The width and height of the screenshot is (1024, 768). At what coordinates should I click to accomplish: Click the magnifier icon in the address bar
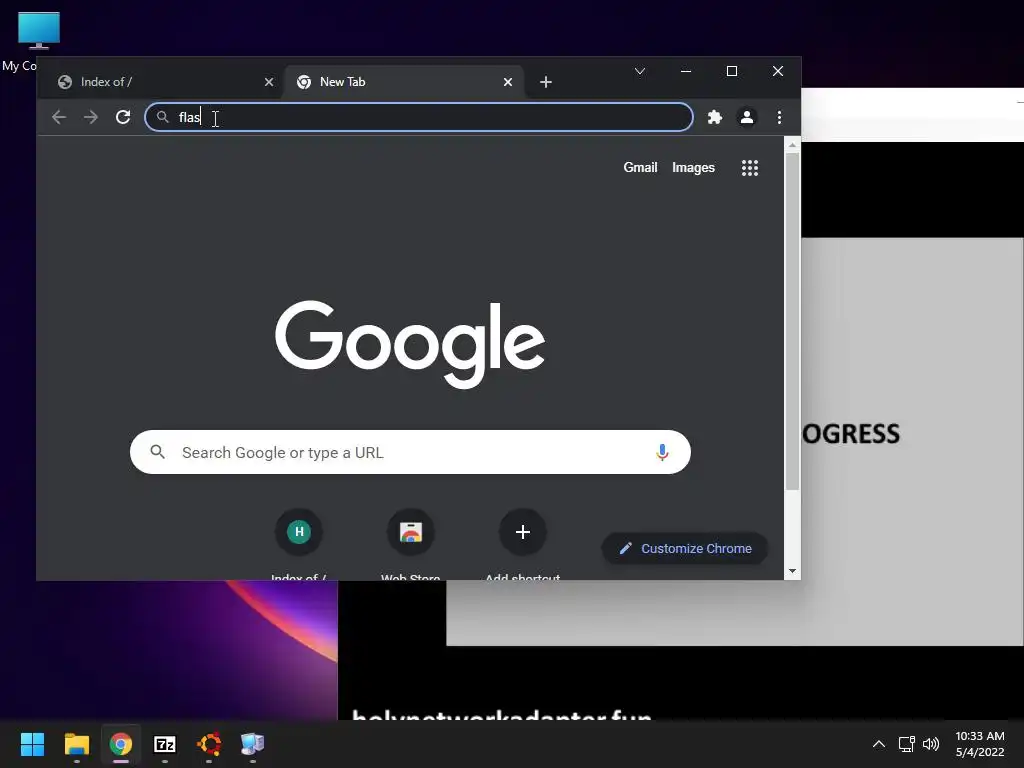click(163, 117)
